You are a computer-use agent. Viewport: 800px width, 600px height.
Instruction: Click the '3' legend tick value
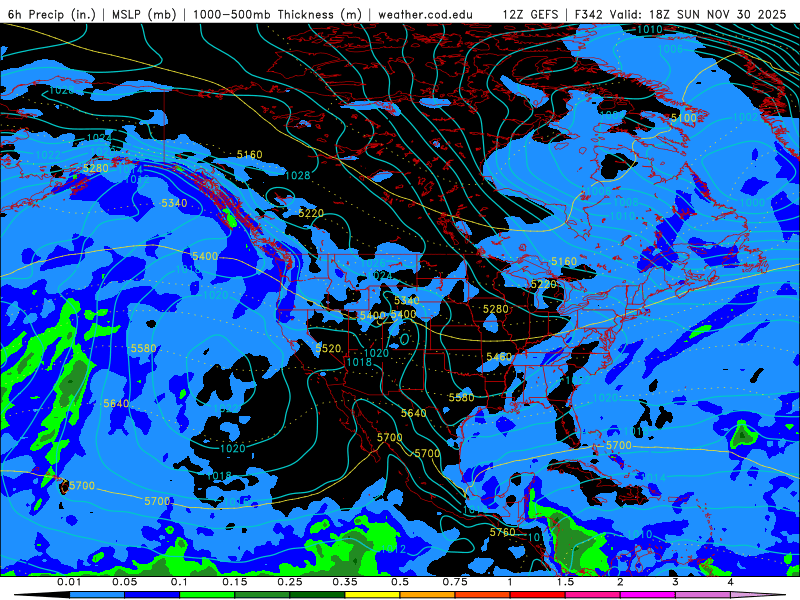click(675, 582)
